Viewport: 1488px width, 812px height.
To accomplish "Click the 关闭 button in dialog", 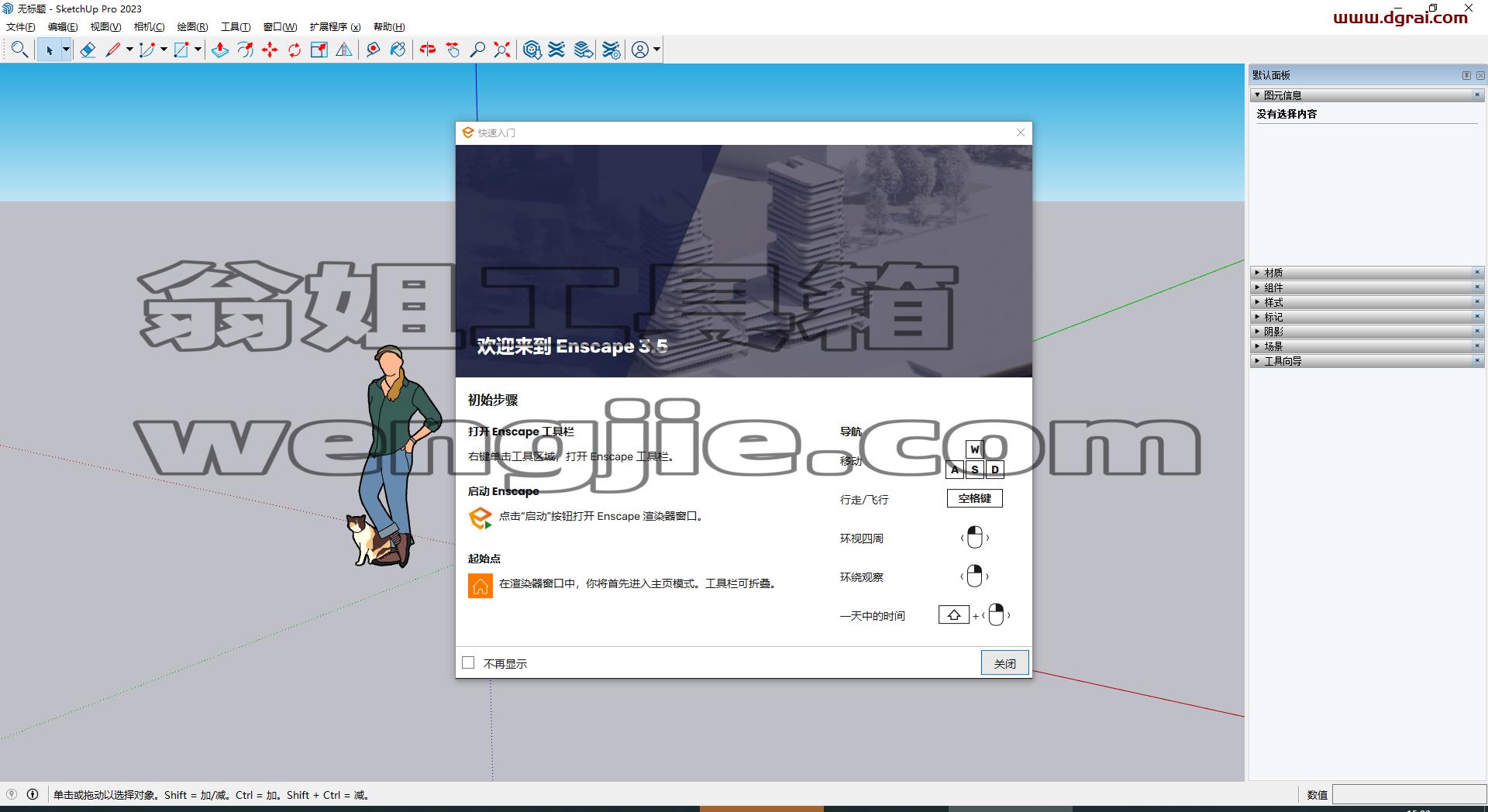I will [1005, 663].
